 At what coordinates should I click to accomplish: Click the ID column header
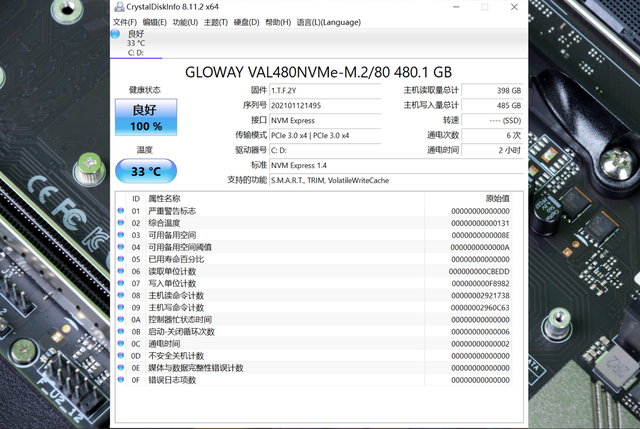coord(136,199)
